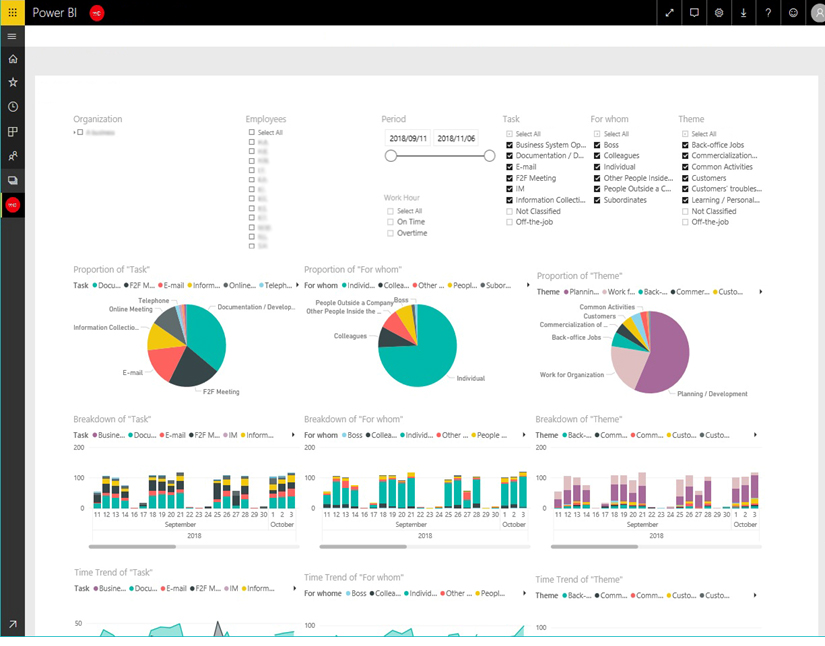Enable Off-the-job checkbox under Theme

[685, 222]
